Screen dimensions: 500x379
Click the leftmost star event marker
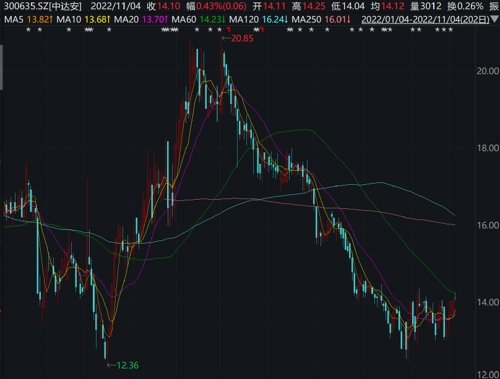pos(29,30)
